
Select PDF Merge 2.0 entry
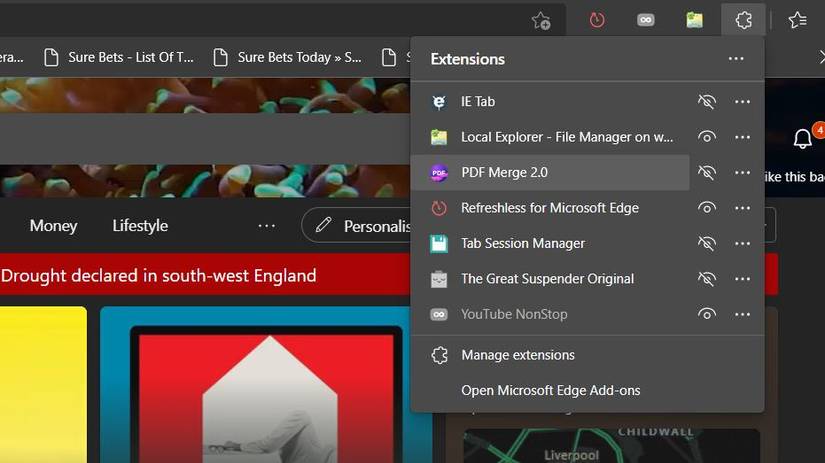pyautogui.click(x=550, y=173)
